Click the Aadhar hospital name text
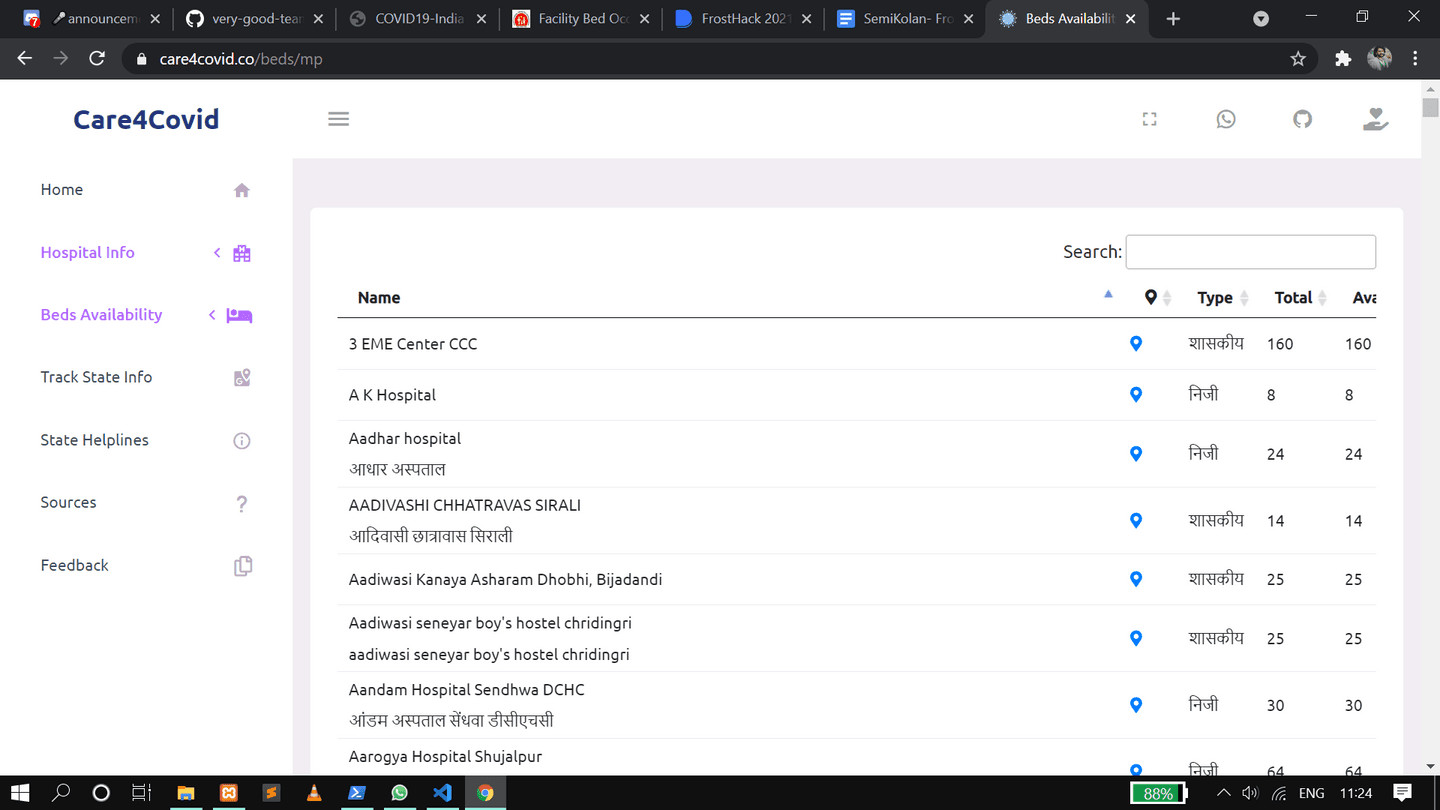The width and height of the screenshot is (1440, 810). (x=405, y=438)
